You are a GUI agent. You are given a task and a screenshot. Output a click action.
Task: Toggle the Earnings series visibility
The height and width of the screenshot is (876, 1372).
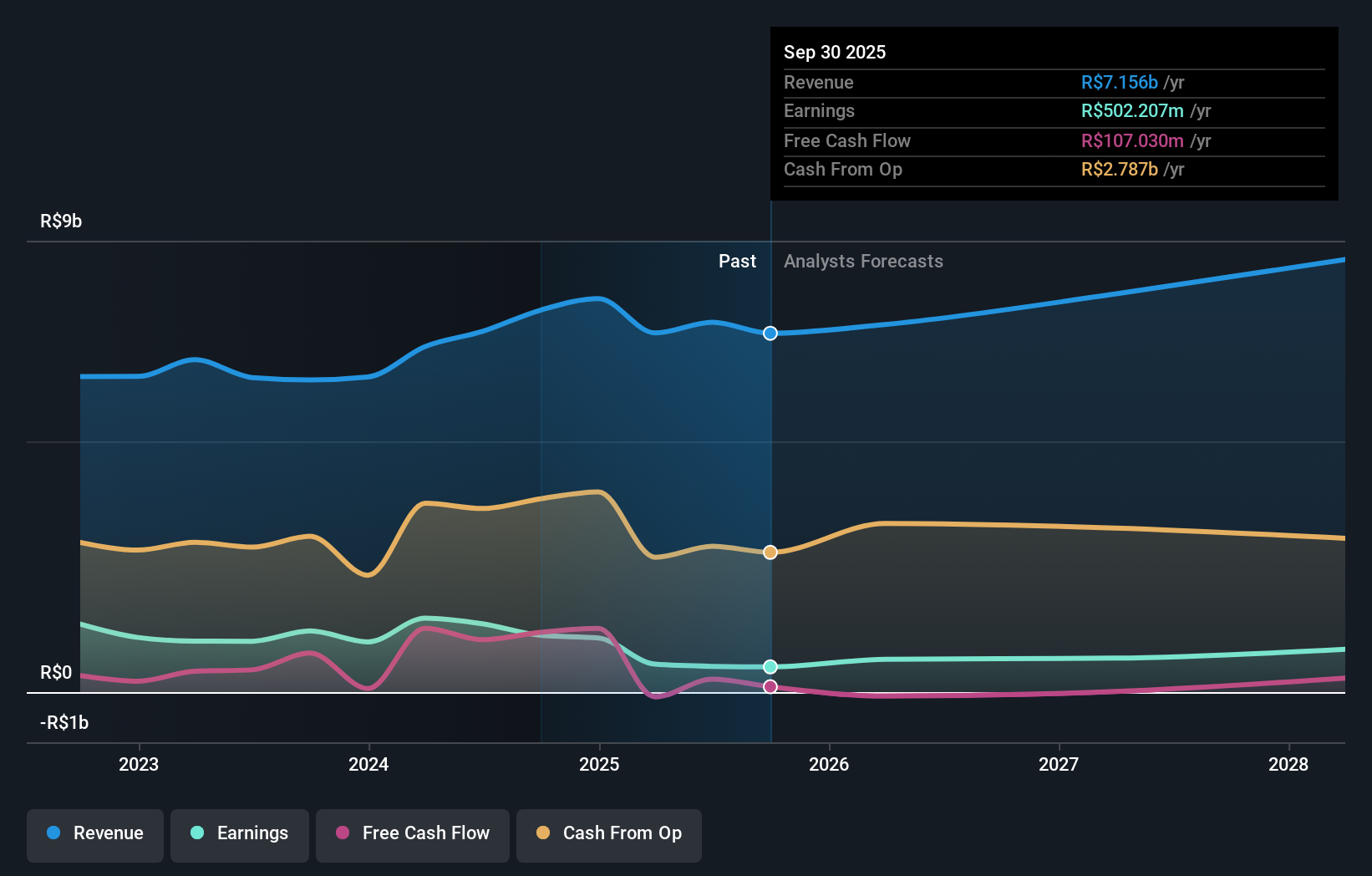[239, 835]
